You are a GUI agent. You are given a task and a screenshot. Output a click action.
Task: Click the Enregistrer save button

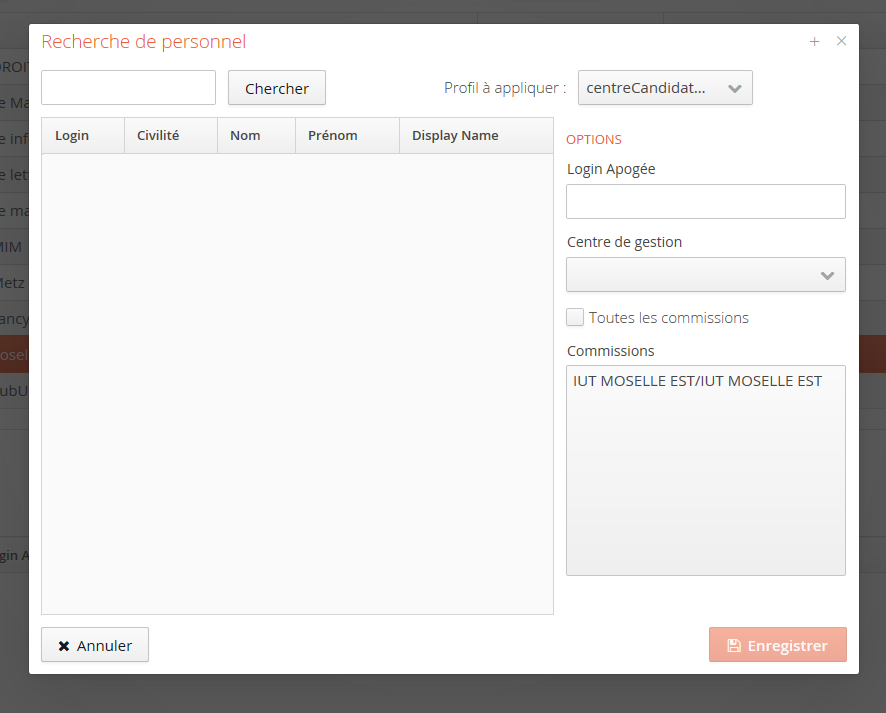pyautogui.click(x=777, y=645)
